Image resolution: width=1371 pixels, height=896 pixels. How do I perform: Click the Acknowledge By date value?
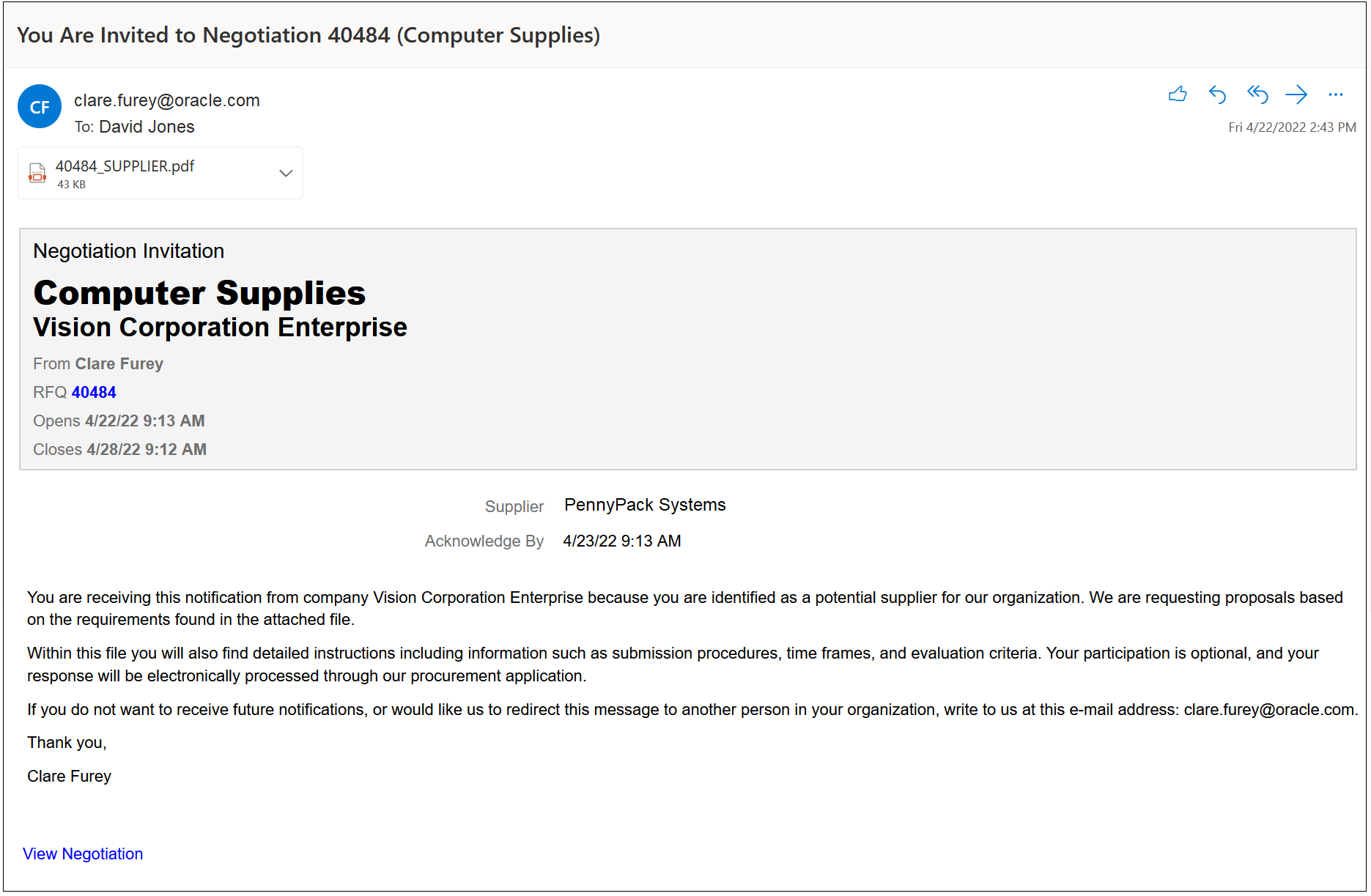pyautogui.click(x=621, y=541)
